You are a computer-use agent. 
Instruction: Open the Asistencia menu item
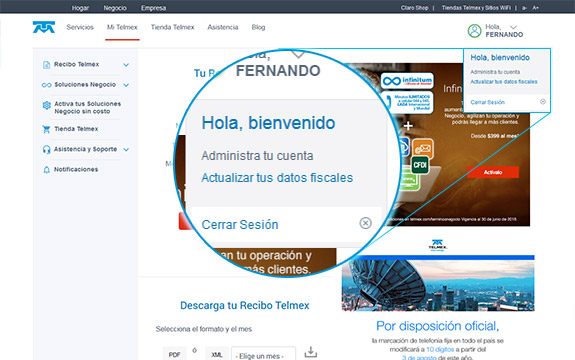tap(223, 27)
